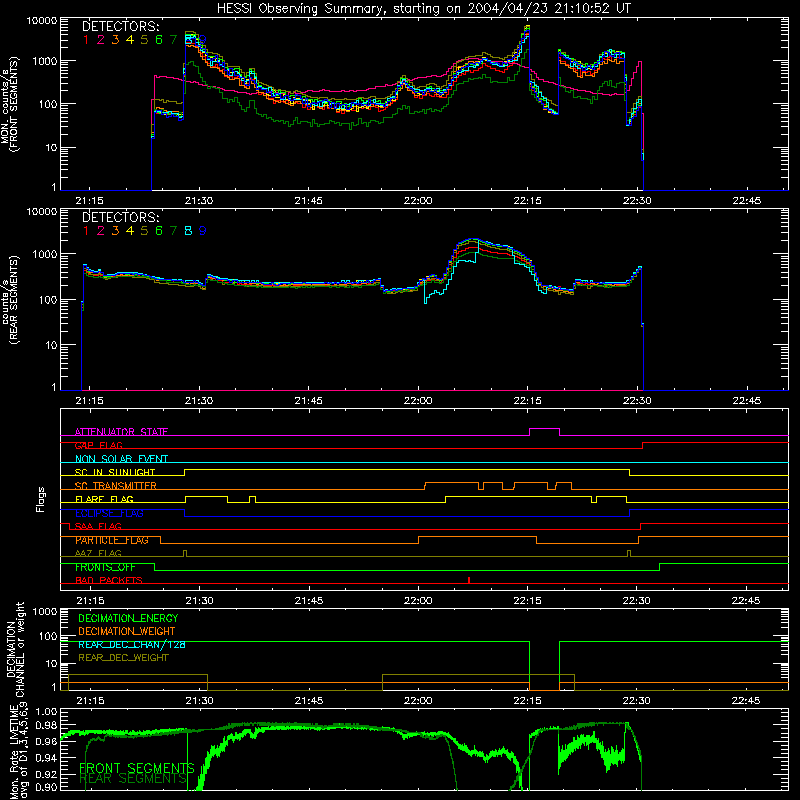
Task: Select red detector 1 label in rear segments legend
Action: click(86, 231)
